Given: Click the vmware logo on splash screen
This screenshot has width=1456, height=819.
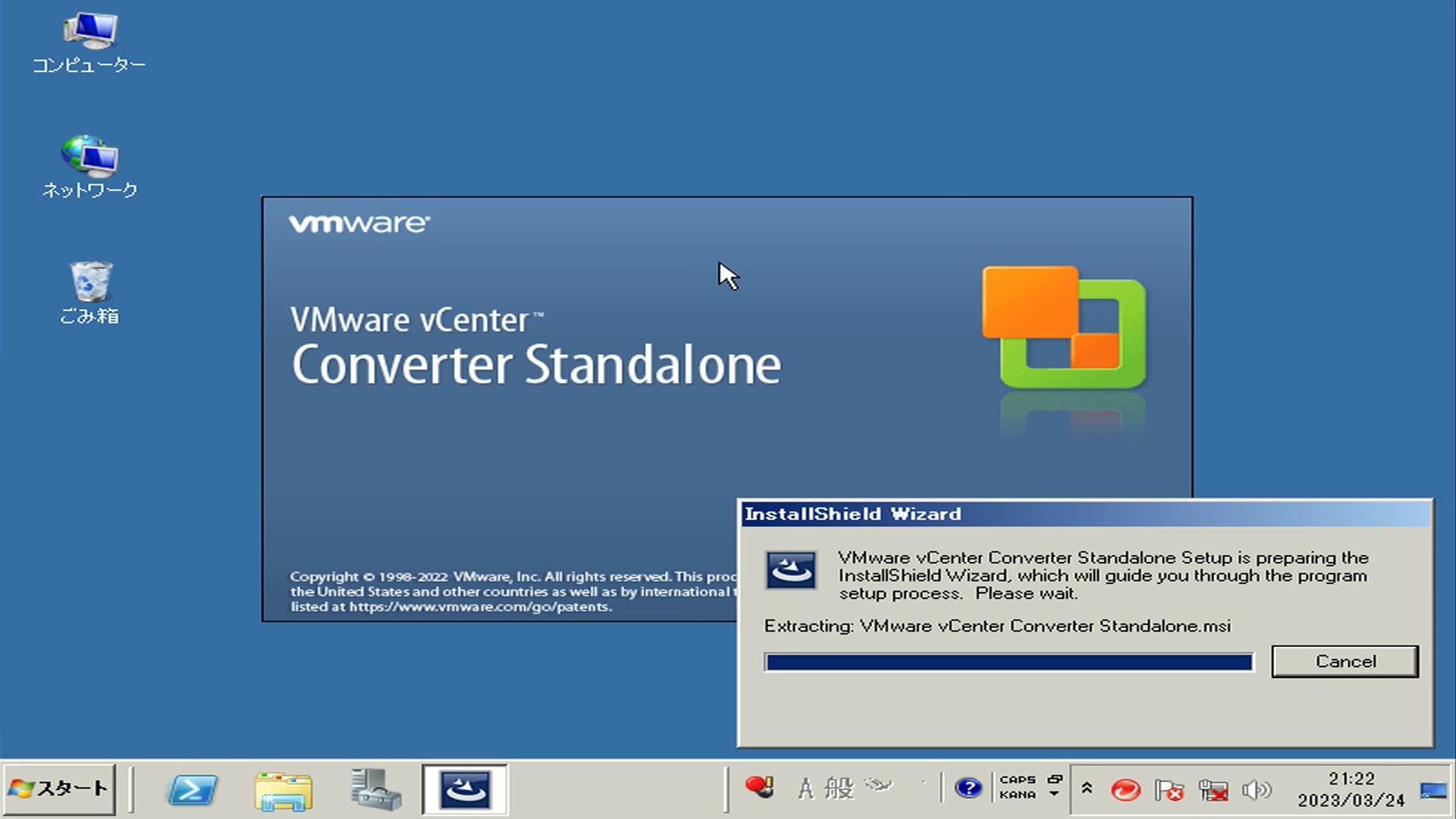Looking at the screenshot, I should 359,223.
